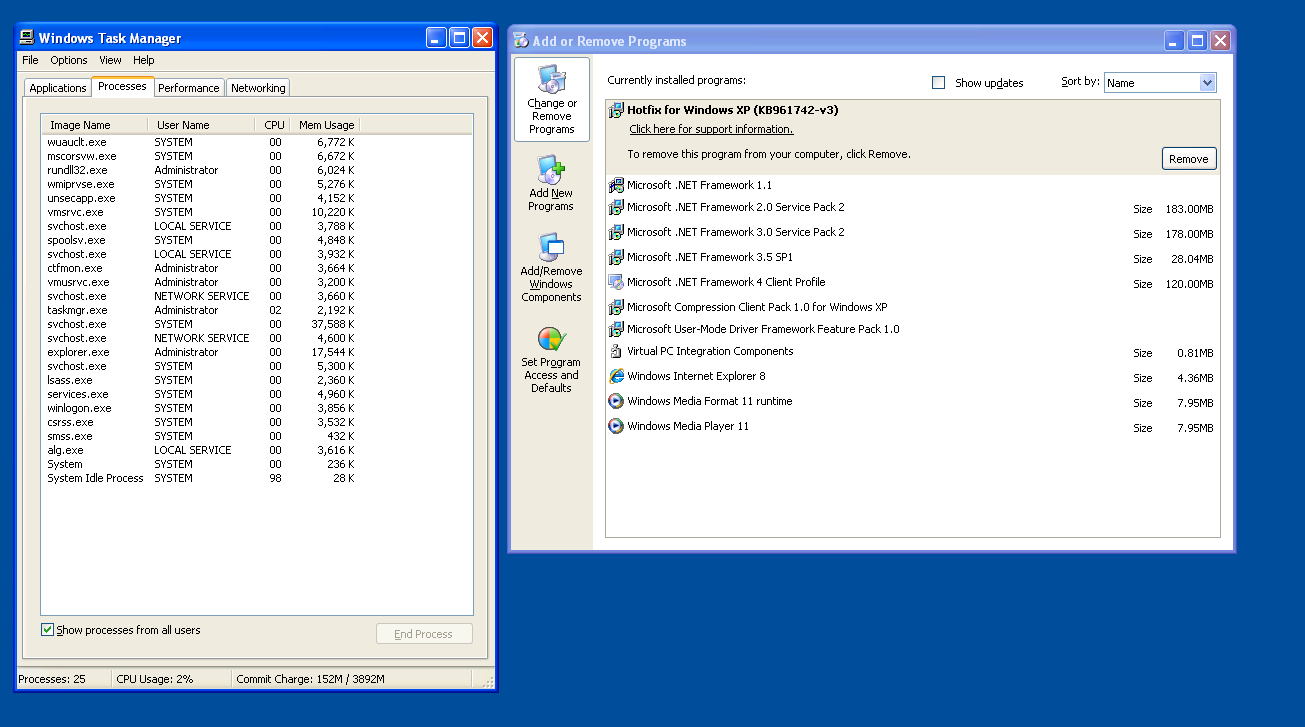
Task: Click Windows Task Manager title bar icon
Action: click(27, 38)
